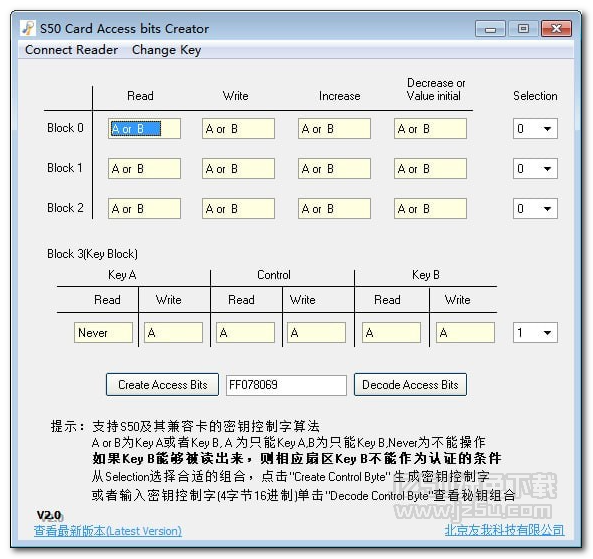This screenshot has width=593, height=559.
Task: Open the Connect Reader menu
Action: click(x=71, y=50)
